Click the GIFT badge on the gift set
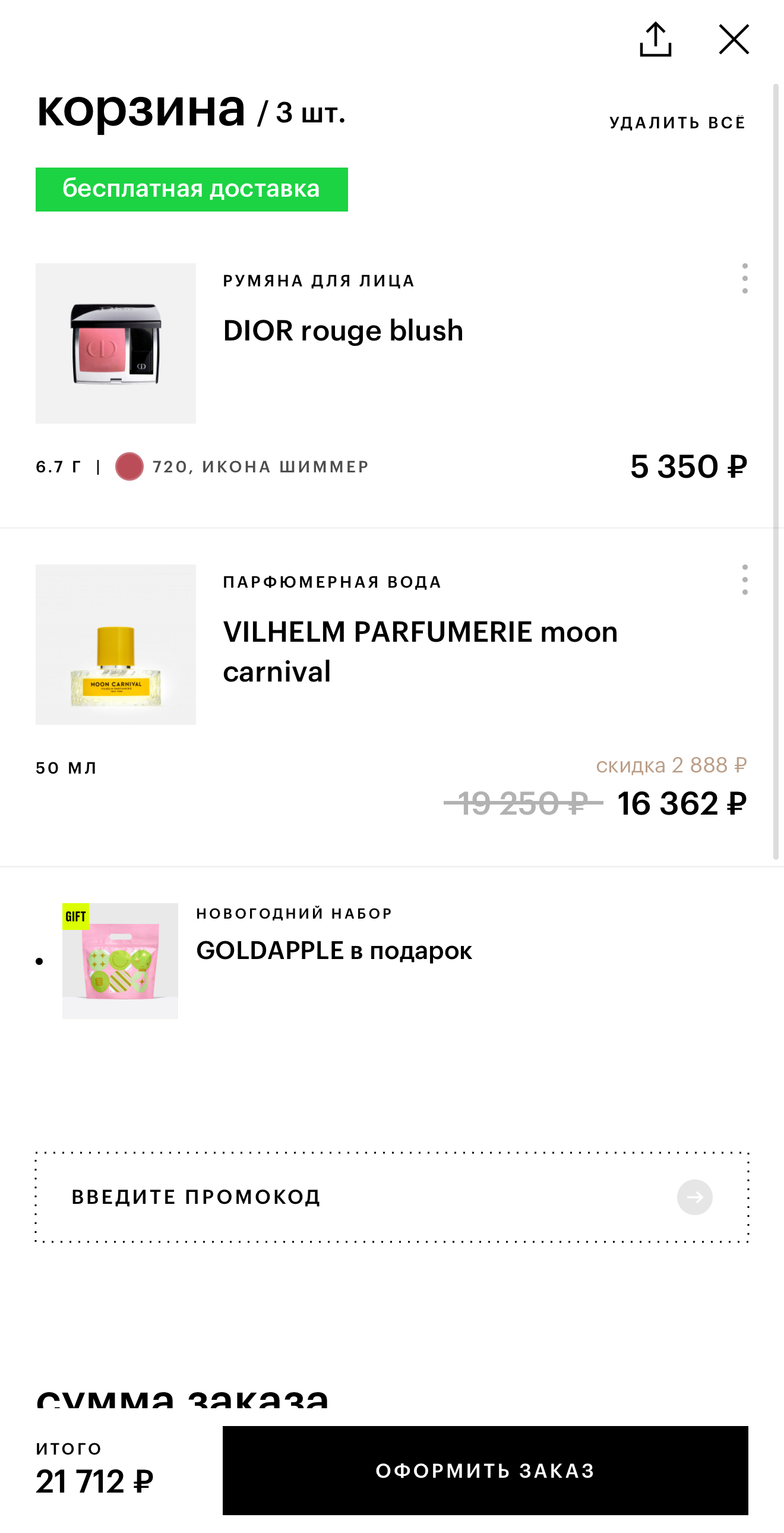 [75, 916]
